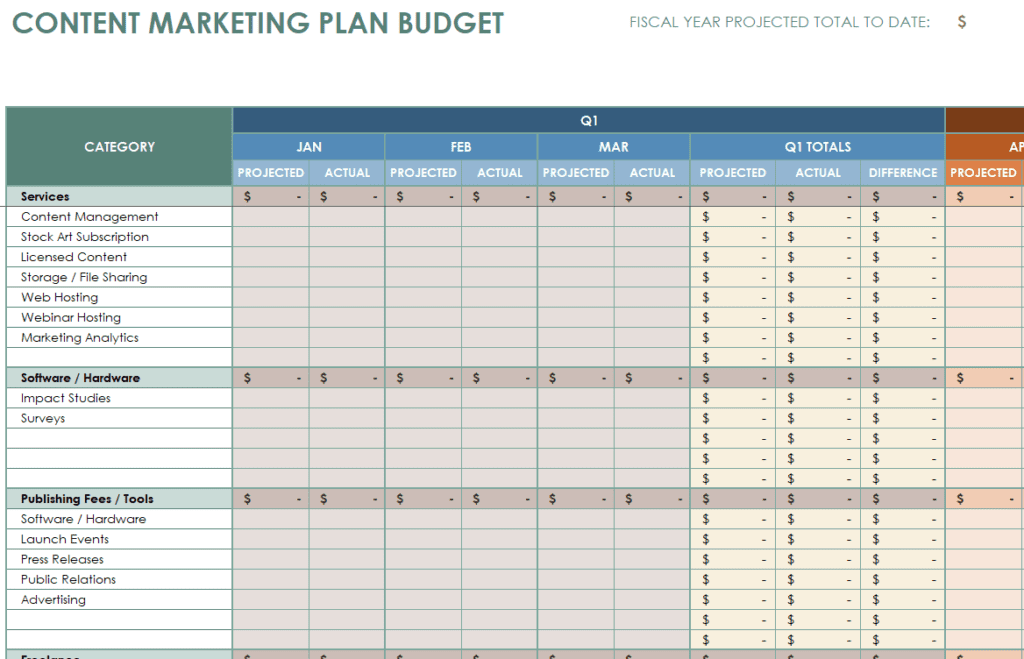Select the CATEGORY header cell
The height and width of the screenshot is (659, 1024).
pos(120,147)
